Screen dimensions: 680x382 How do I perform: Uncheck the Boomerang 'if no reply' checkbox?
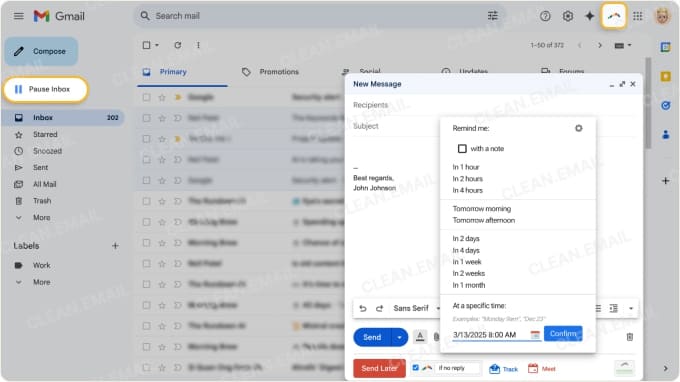click(415, 368)
